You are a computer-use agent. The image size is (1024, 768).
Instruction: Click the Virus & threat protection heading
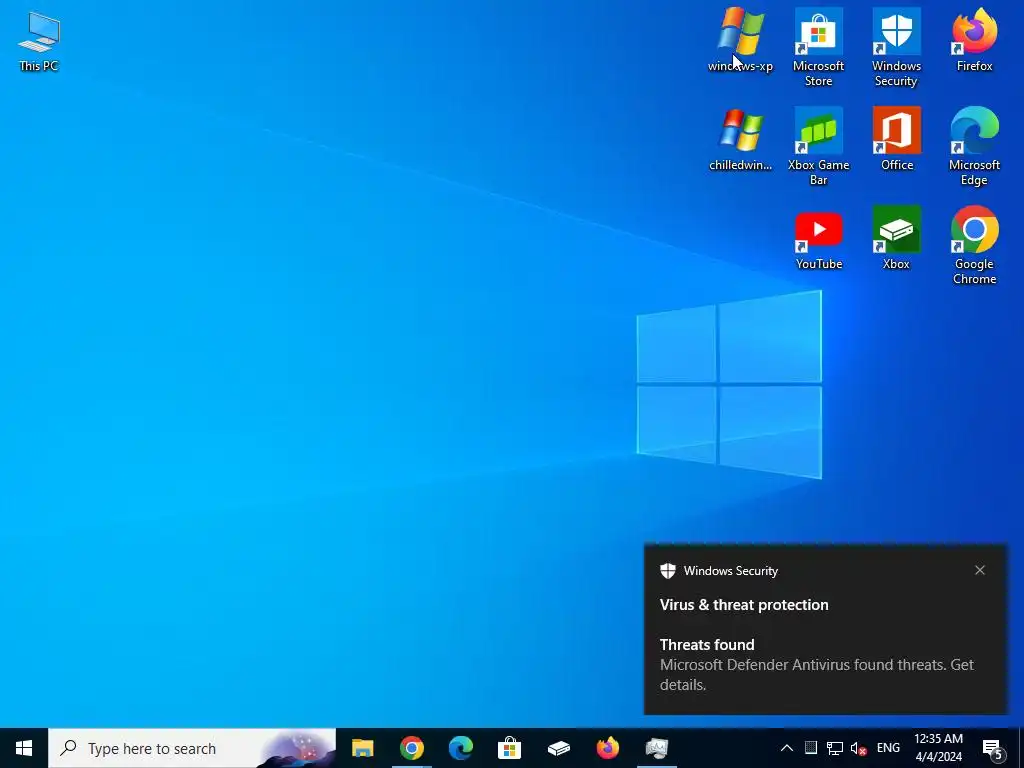pyautogui.click(x=744, y=605)
